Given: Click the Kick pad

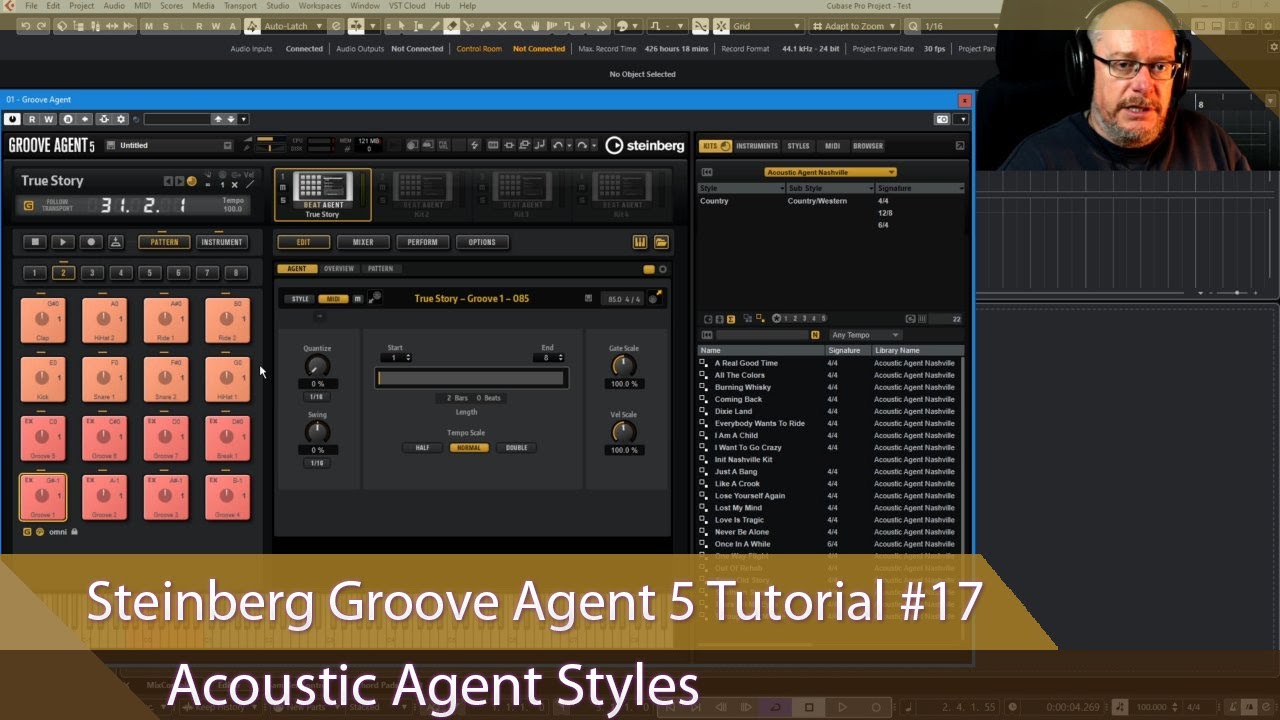Looking at the screenshot, I should pos(43,379).
